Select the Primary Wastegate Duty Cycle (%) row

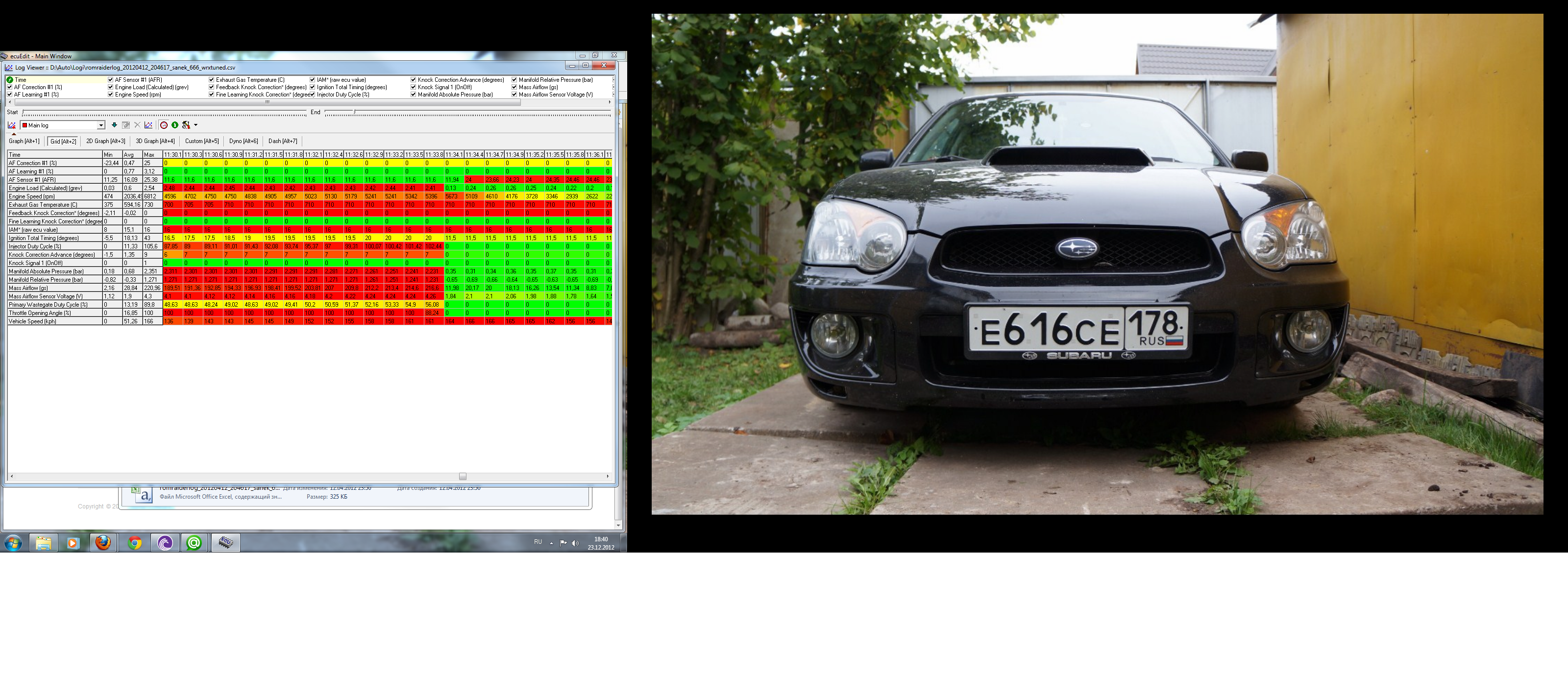pyautogui.click(x=55, y=305)
